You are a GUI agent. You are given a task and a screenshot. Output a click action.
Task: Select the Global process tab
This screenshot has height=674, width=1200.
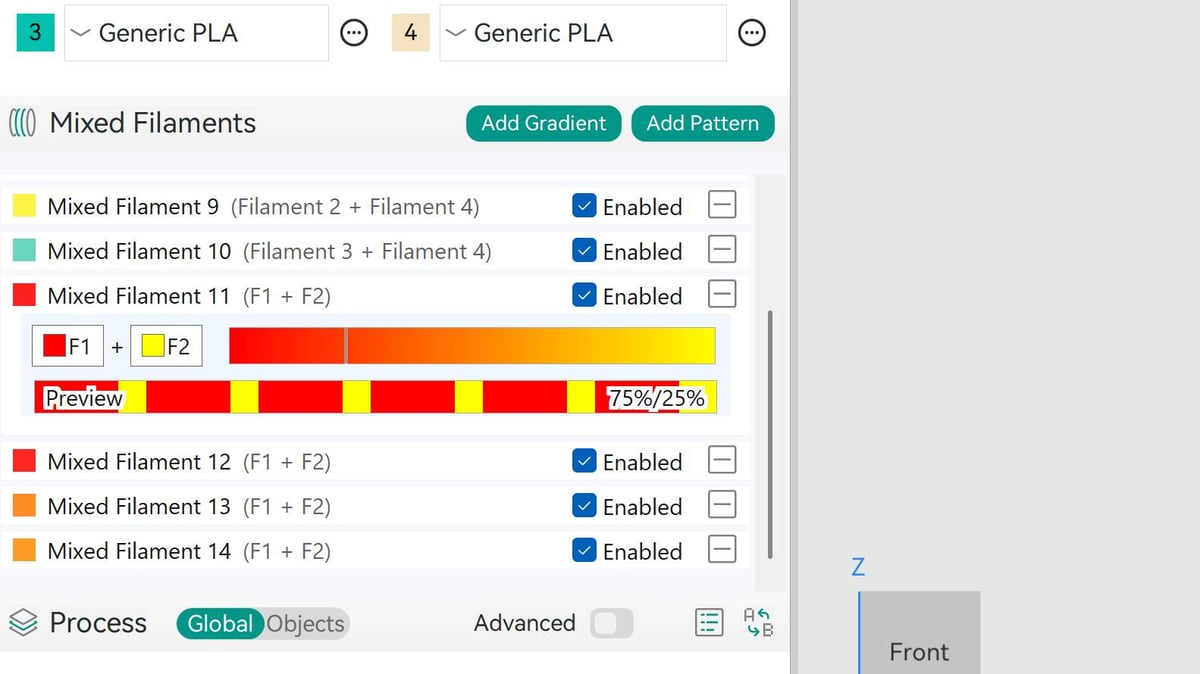(220, 623)
